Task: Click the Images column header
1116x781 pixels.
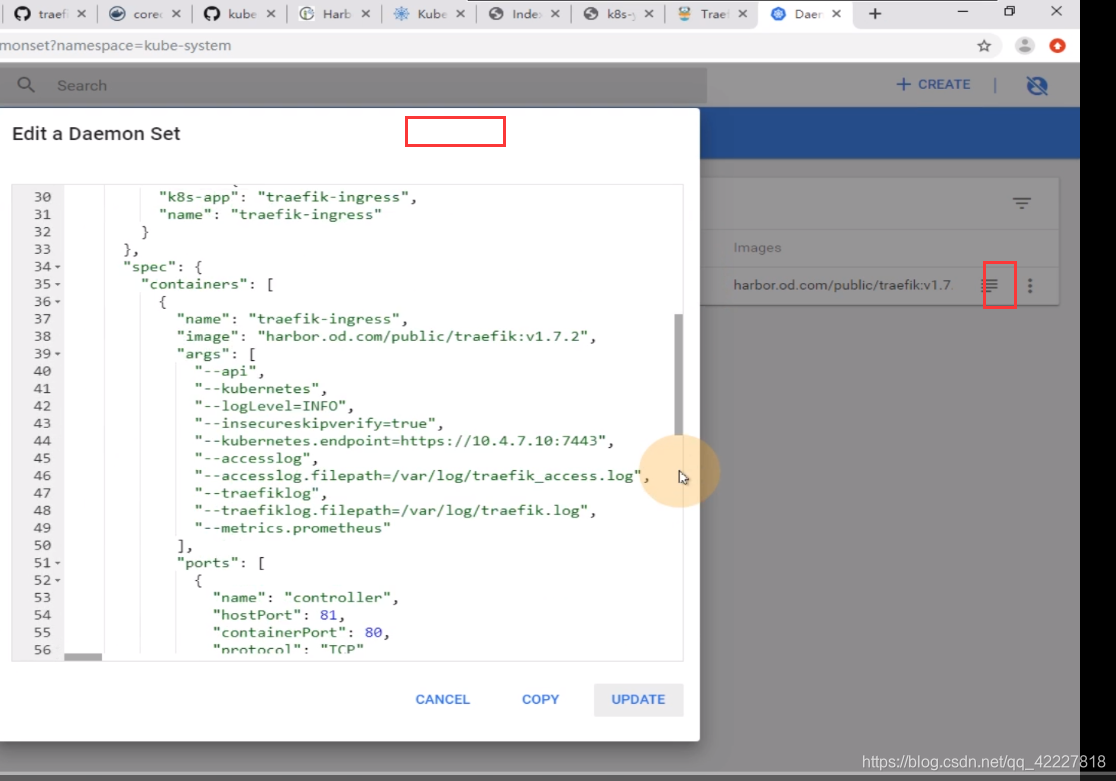Action: (757, 248)
